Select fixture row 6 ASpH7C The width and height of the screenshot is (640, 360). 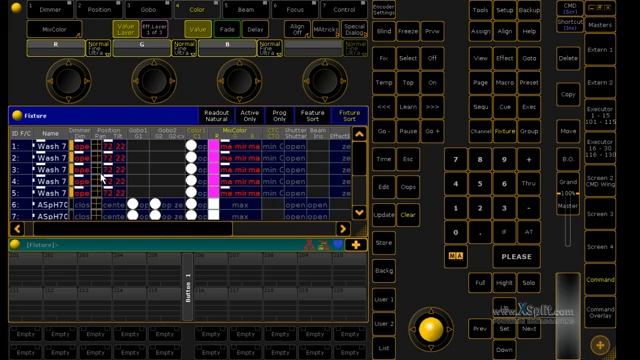[181, 204]
